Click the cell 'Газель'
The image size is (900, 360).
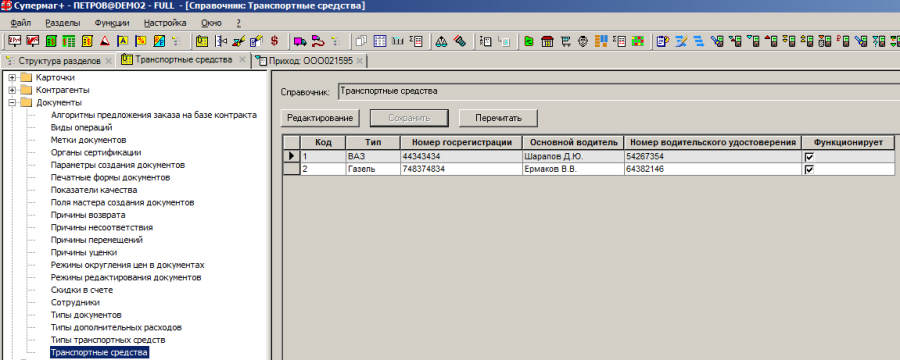click(373, 169)
